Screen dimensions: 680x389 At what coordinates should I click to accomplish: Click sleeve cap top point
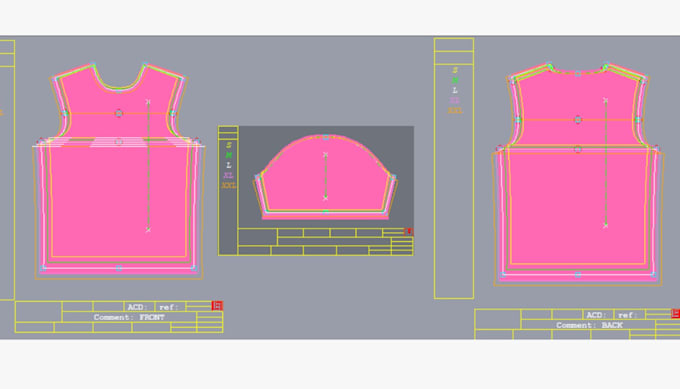click(326, 137)
